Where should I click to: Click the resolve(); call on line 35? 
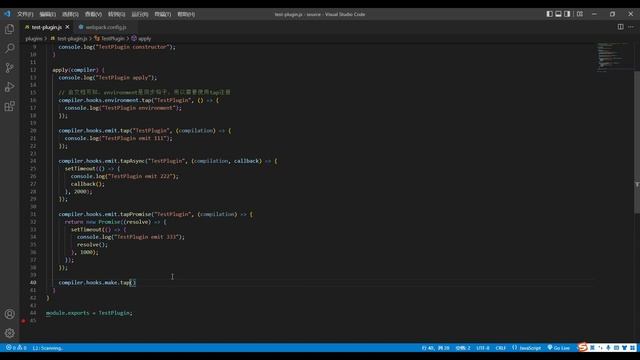coord(92,244)
